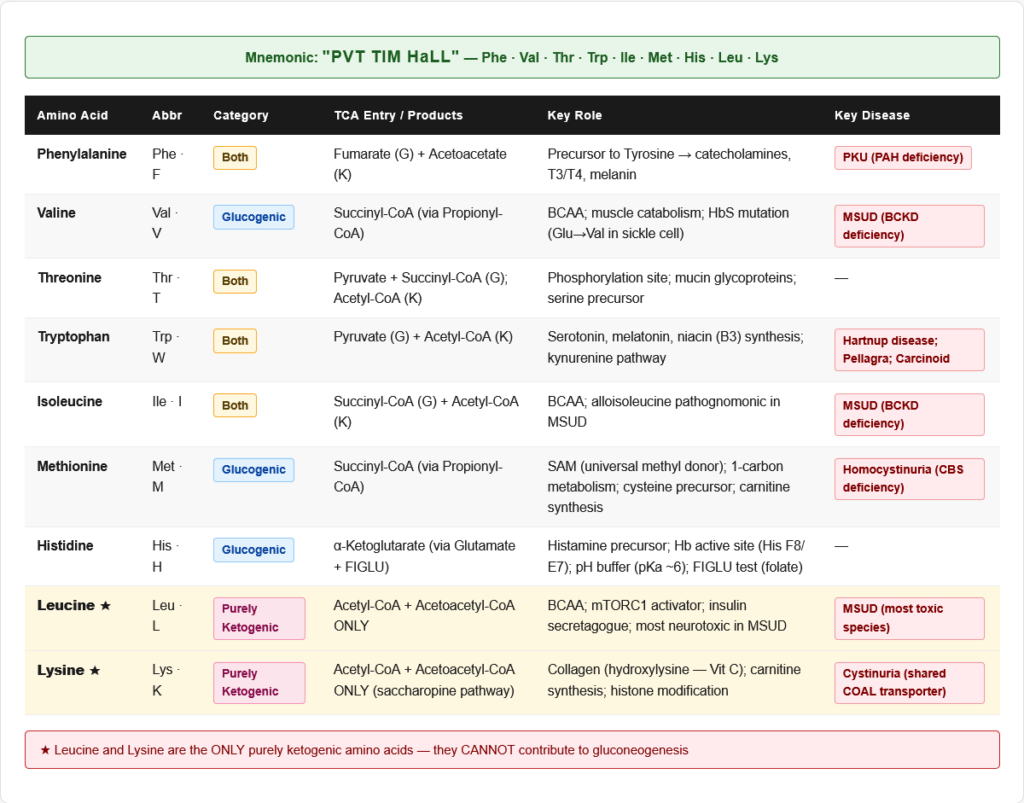Click the red purely ketogenic footnote box
This screenshot has width=1024, height=803.
pyautogui.click(x=512, y=750)
